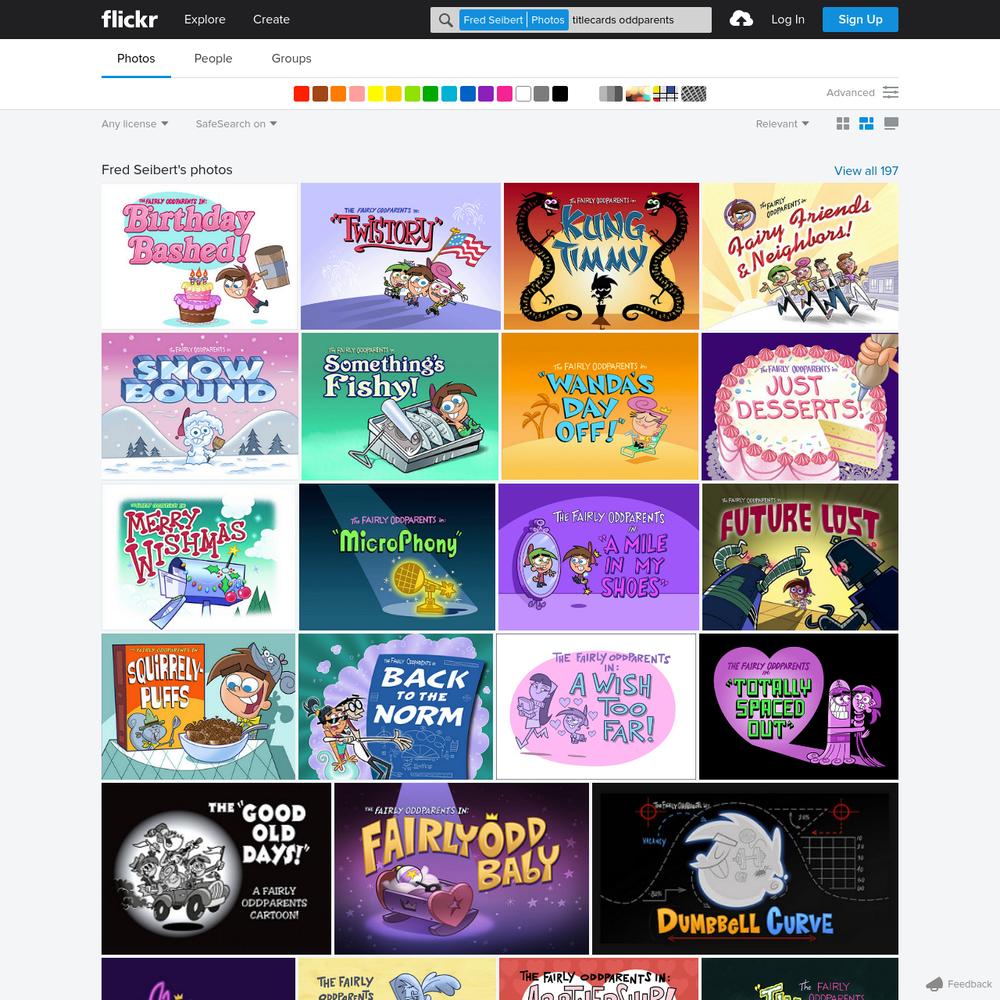Open Advanced search filter settings icon

click(x=890, y=93)
